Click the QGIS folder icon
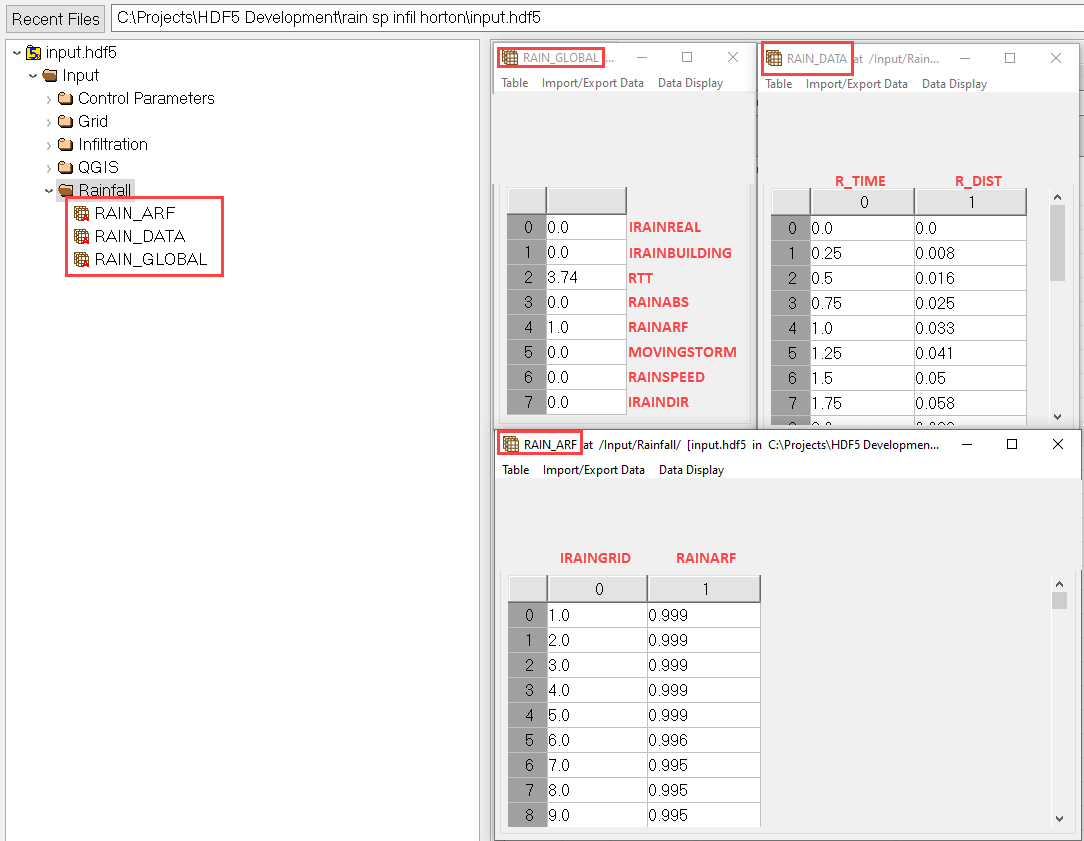Viewport: 1084px width, 841px height. tap(65, 167)
